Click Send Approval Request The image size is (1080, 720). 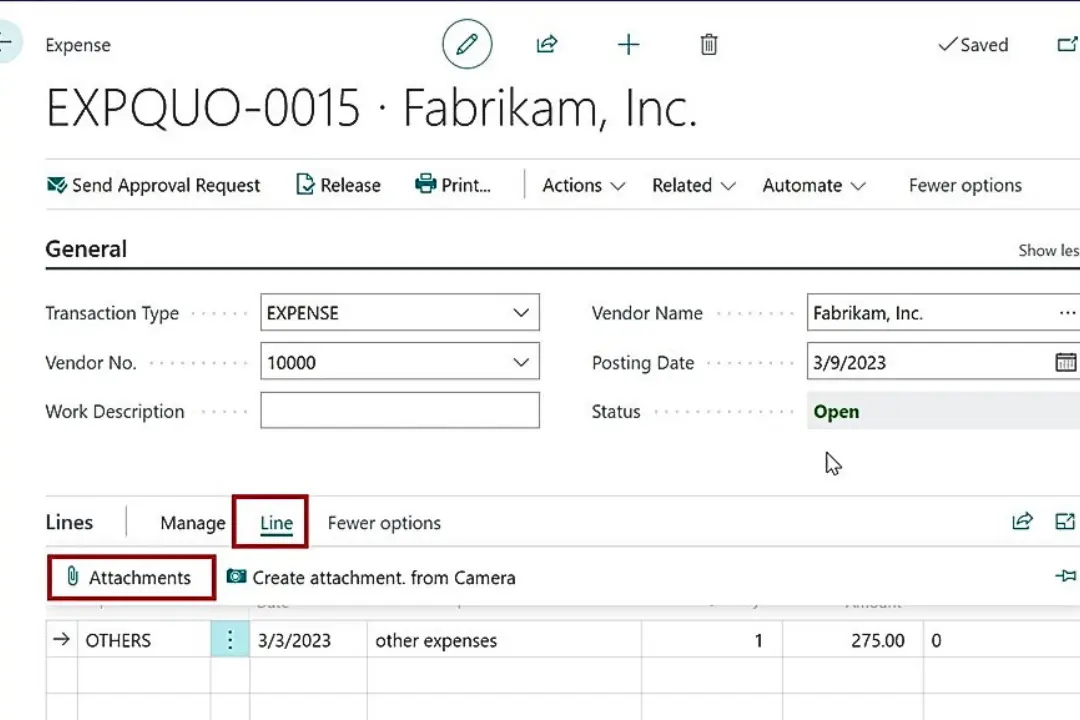click(153, 185)
